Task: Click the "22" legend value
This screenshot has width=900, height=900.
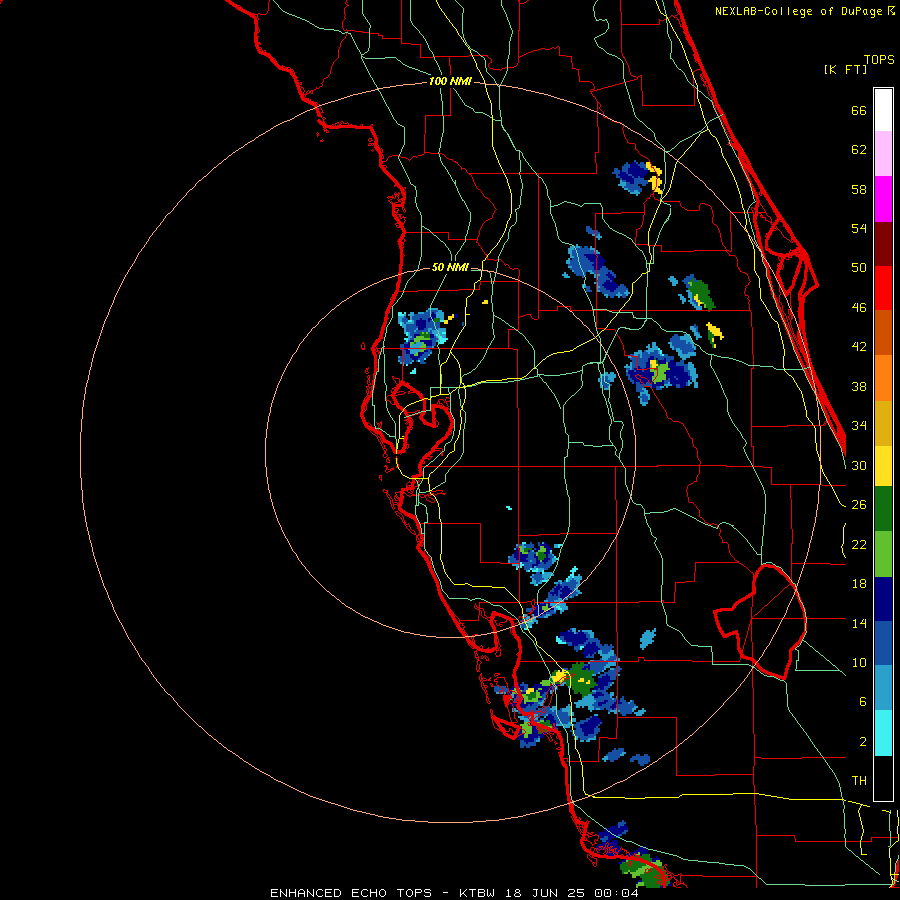Action: (859, 545)
